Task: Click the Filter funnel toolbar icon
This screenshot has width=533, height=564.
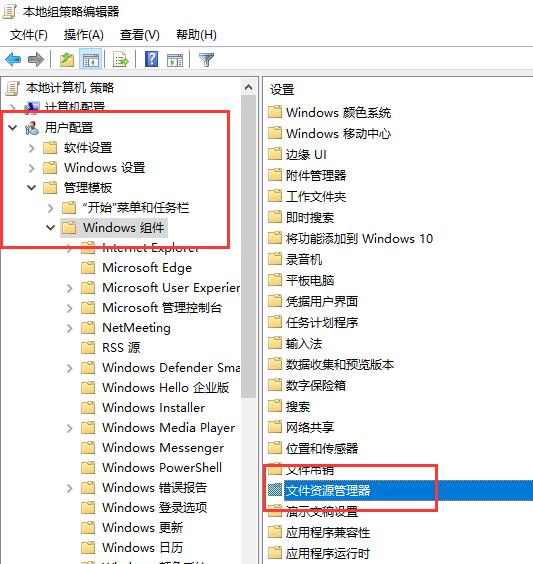Action: 206,60
